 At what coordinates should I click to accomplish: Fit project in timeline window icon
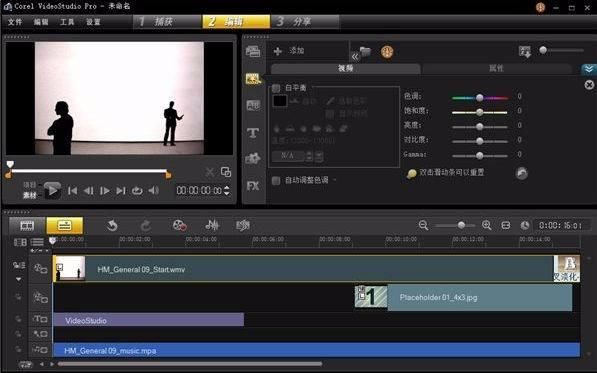point(506,225)
